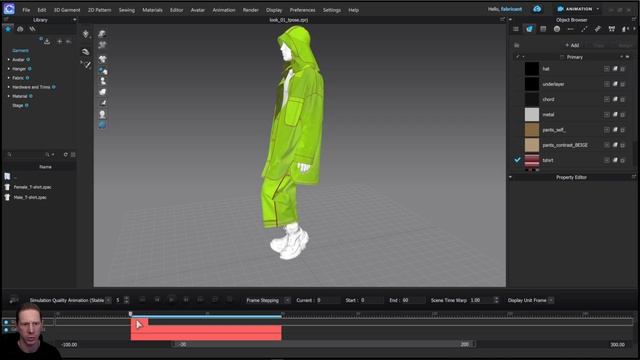Screen dimensions: 640x360
Task: Select the Zipper-like tab in Object Browser
Action: point(598,29)
